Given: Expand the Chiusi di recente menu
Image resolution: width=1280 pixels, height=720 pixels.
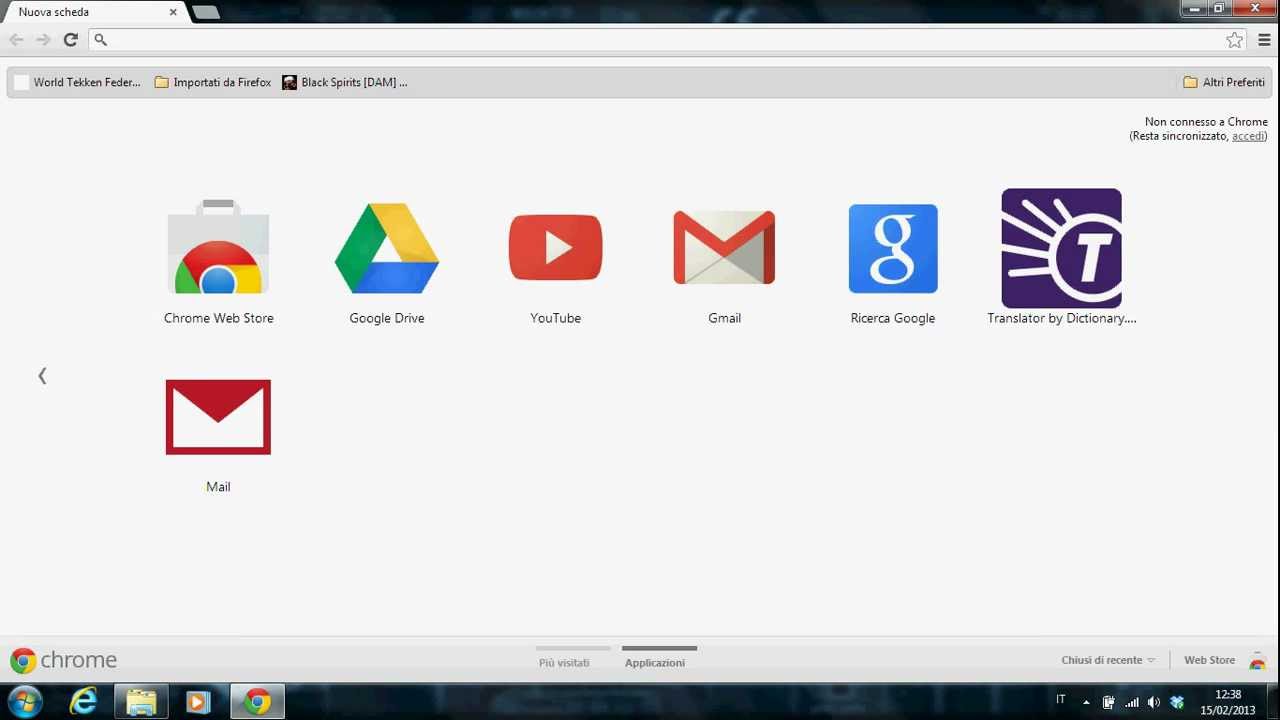Looking at the screenshot, I should 1108,660.
